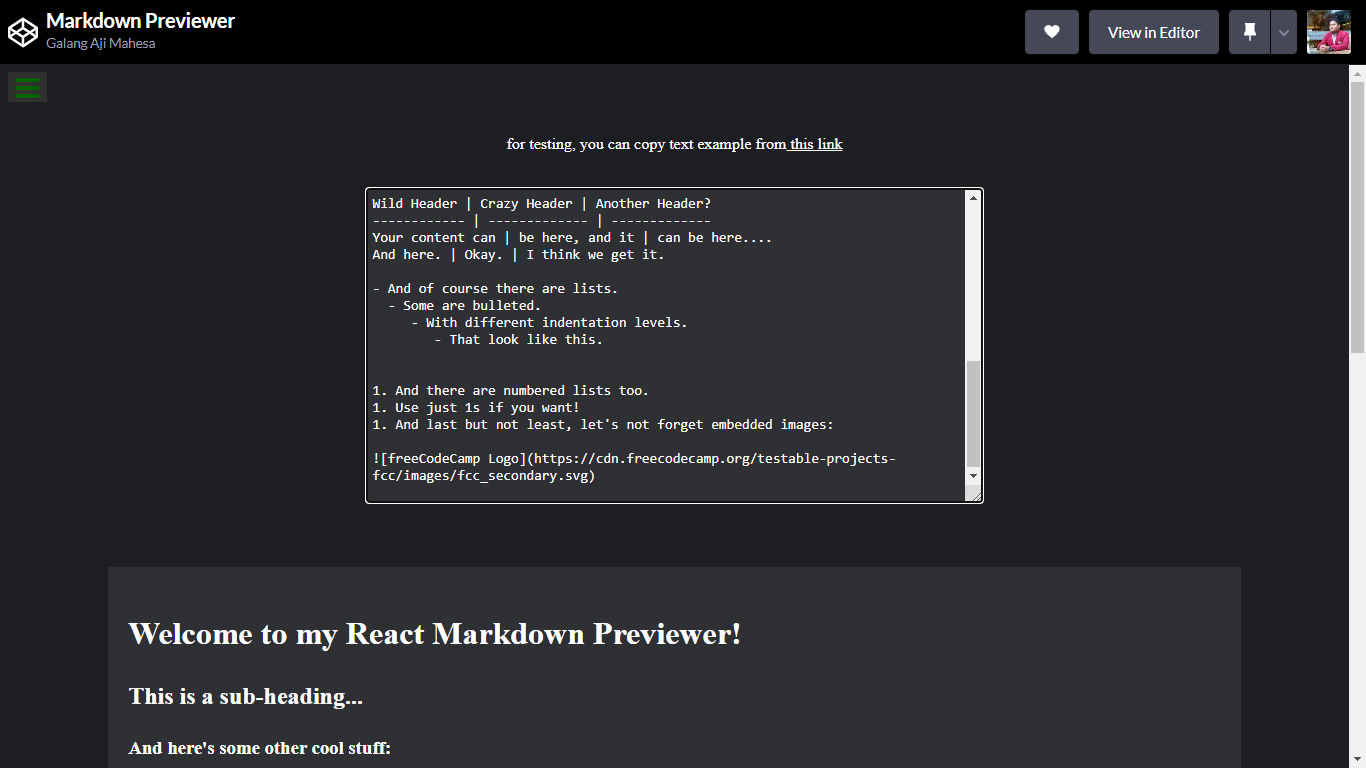This screenshot has width=1366, height=768.
Task: Click the textarea scroll down arrow
Action: tap(973, 476)
